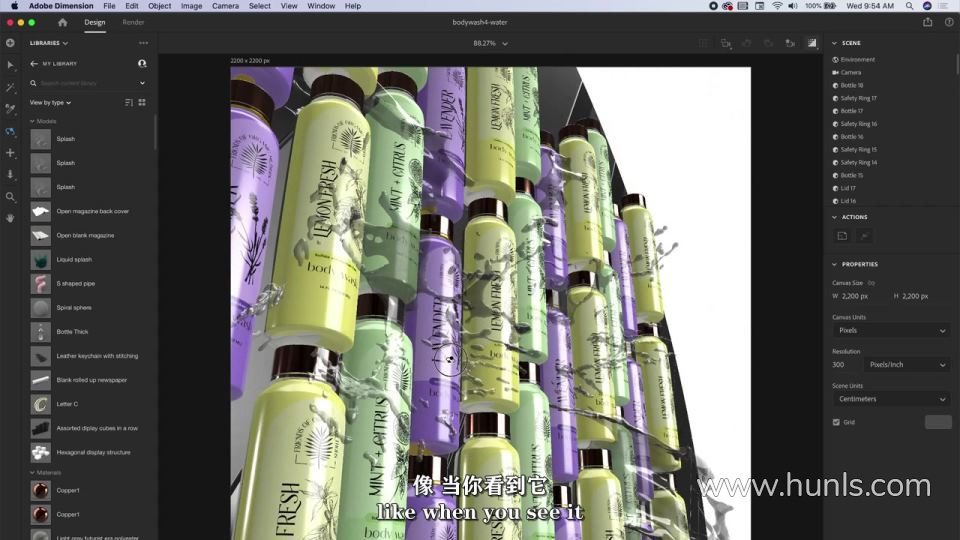Switch to the Design tab
Viewport: 960px width, 540px height.
click(95, 23)
